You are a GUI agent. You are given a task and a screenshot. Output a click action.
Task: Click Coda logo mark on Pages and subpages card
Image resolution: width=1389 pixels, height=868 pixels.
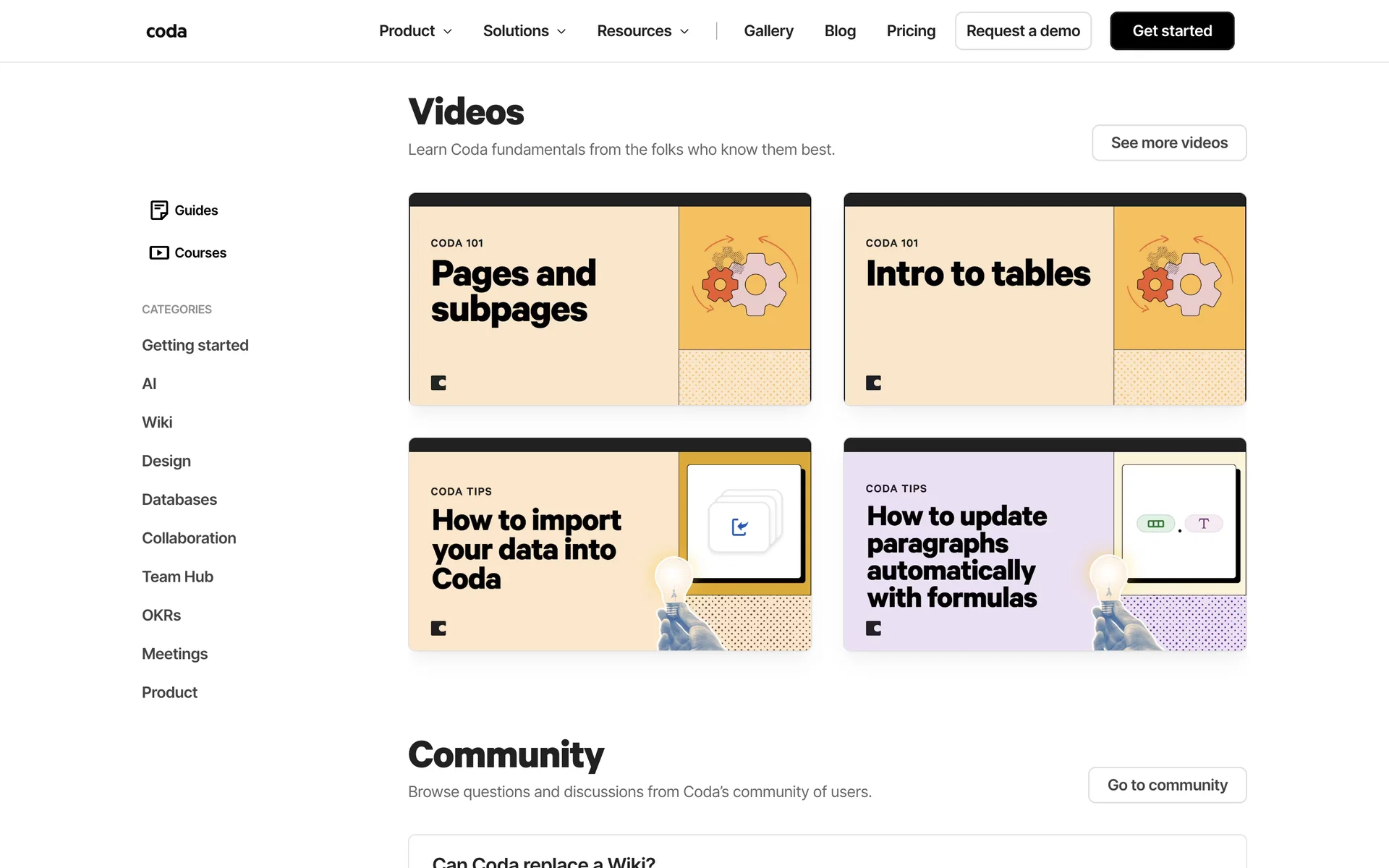(x=438, y=383)
